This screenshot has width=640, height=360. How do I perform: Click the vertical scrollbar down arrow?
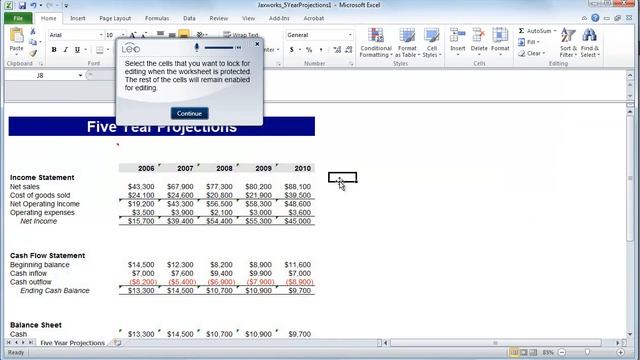pyautogui.click(x=630, y=334)
